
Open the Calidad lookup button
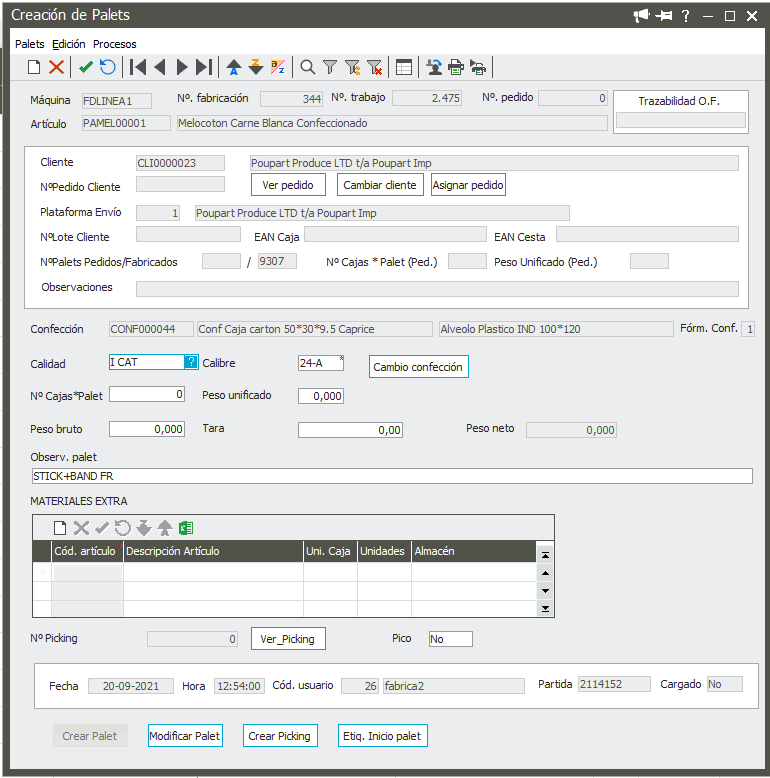[191, 362]
